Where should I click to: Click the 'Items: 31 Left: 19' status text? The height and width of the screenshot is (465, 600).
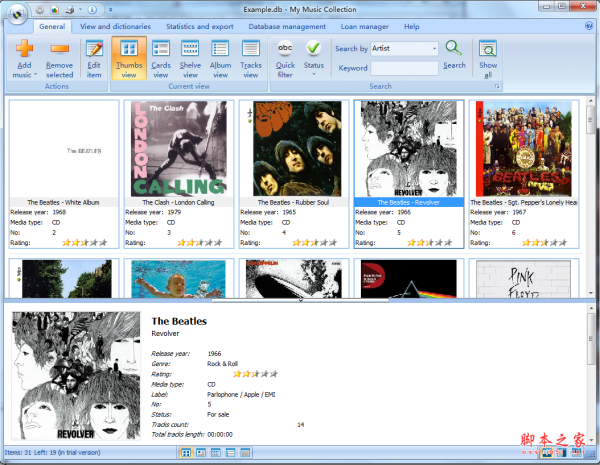tap(52, 452)
